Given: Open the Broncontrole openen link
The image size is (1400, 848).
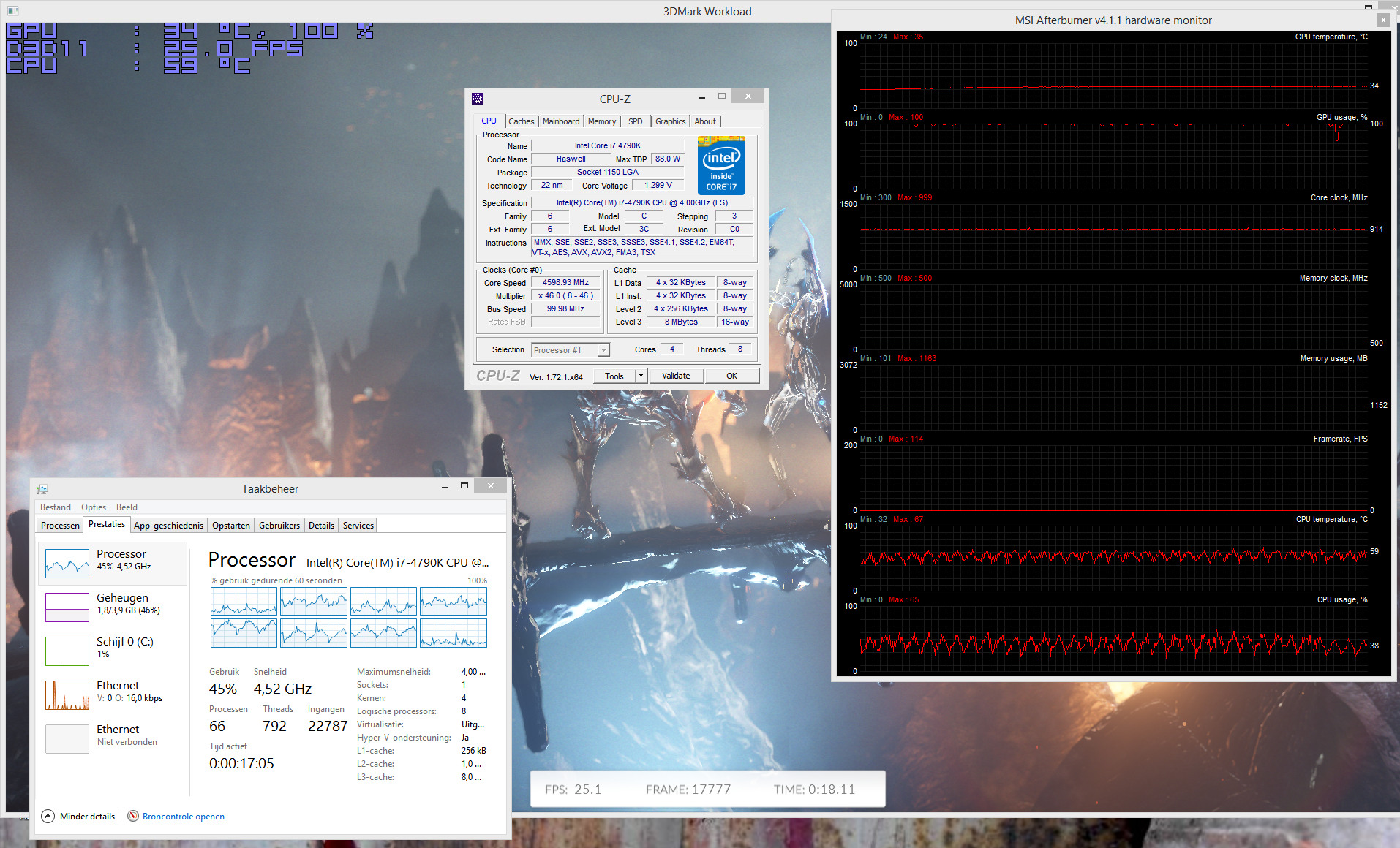Looking at the screenshot, I should 184,817.
